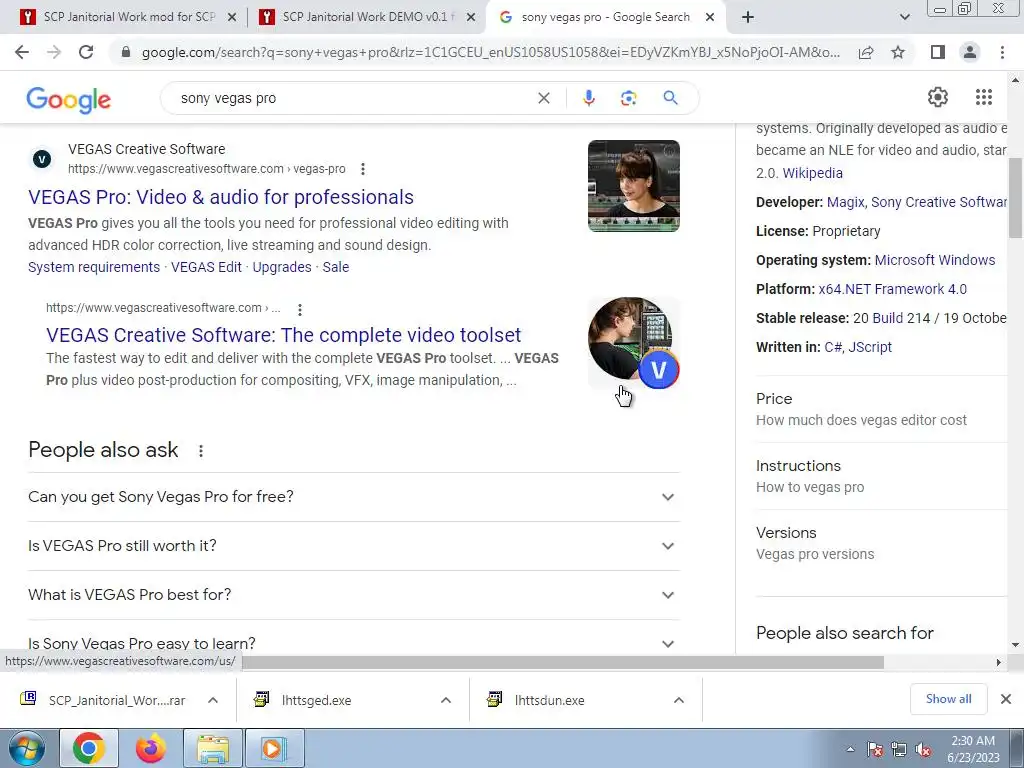Viewport: 1024px width, 768px height.
Task: Expand "What is VEGAS Pro best for?"
Action: 353,595
